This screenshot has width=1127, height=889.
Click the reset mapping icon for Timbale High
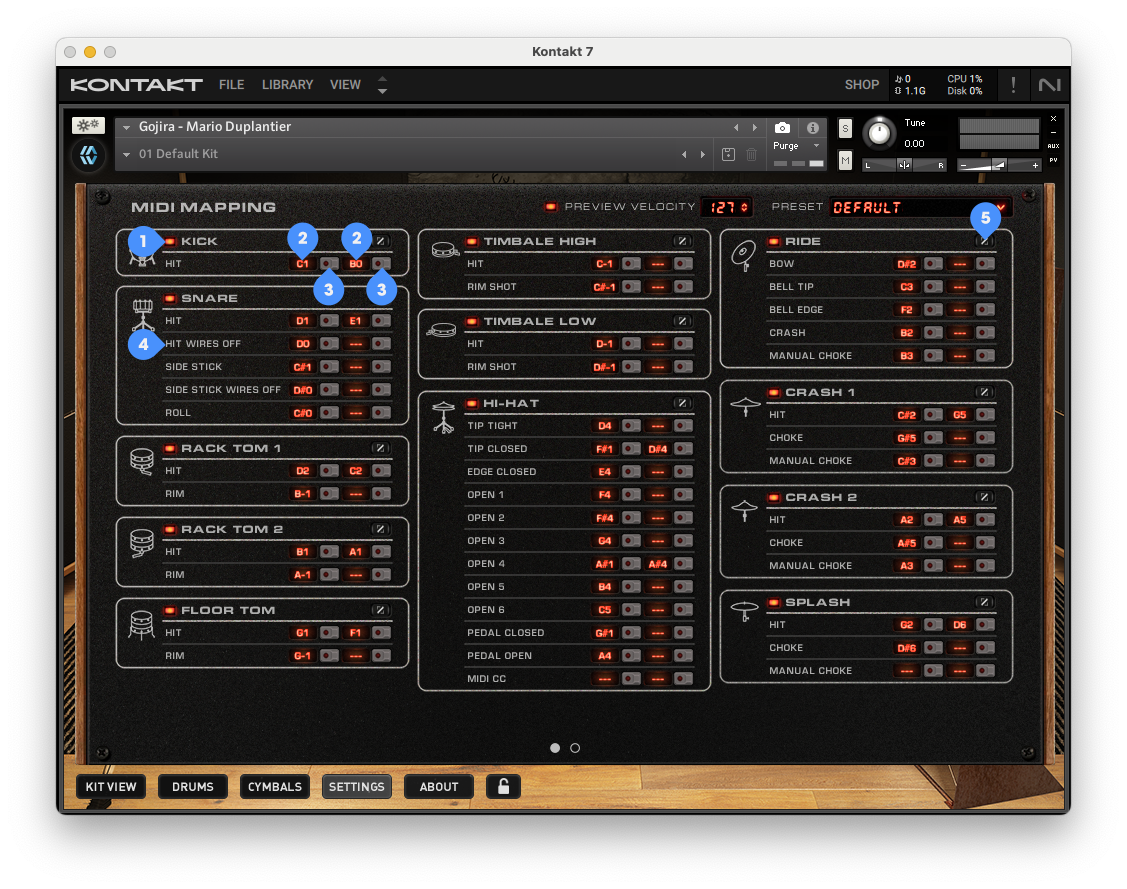click(682, 241)
